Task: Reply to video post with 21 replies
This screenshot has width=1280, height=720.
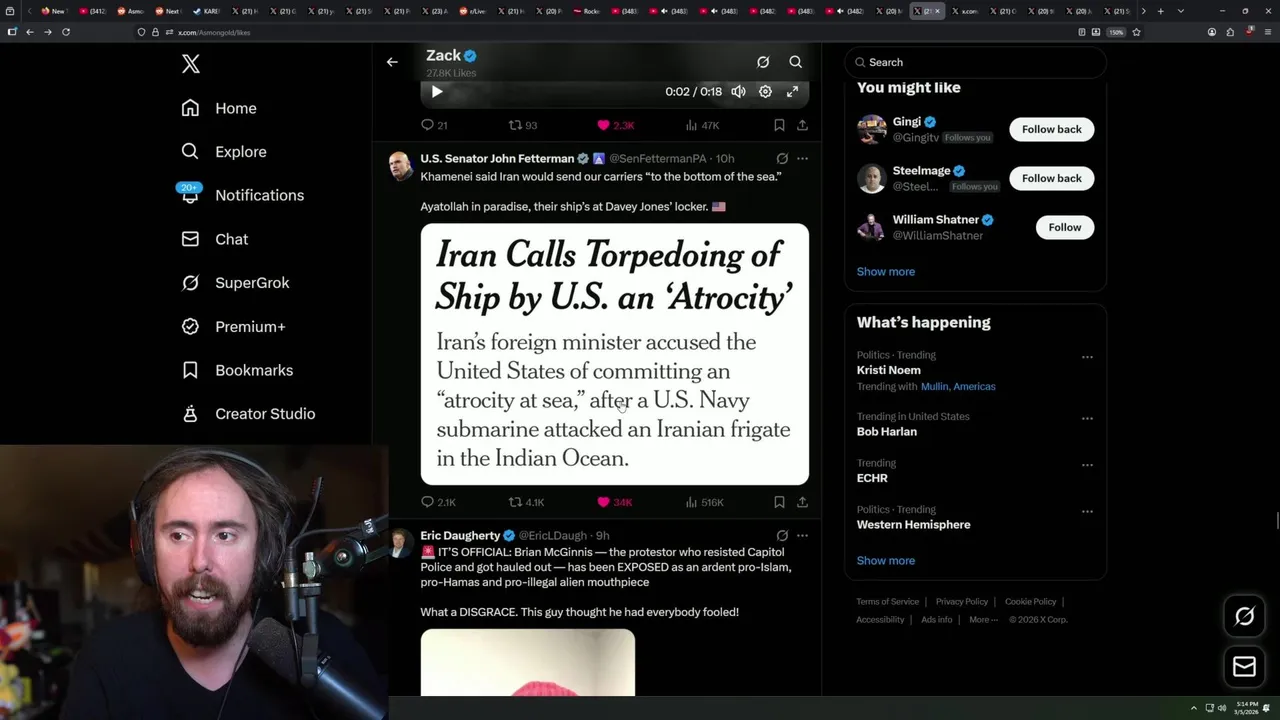Action: click(x=434, y=125)
